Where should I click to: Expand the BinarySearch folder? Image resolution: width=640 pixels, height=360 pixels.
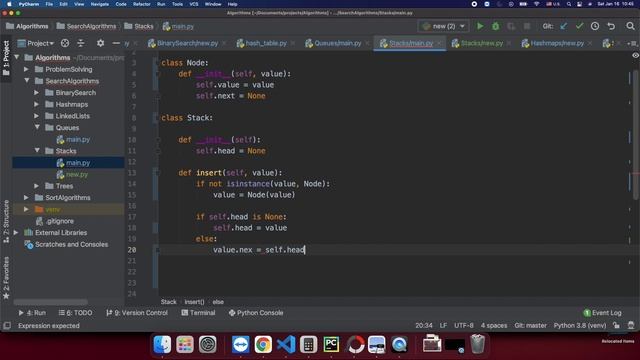click(37, 93)
